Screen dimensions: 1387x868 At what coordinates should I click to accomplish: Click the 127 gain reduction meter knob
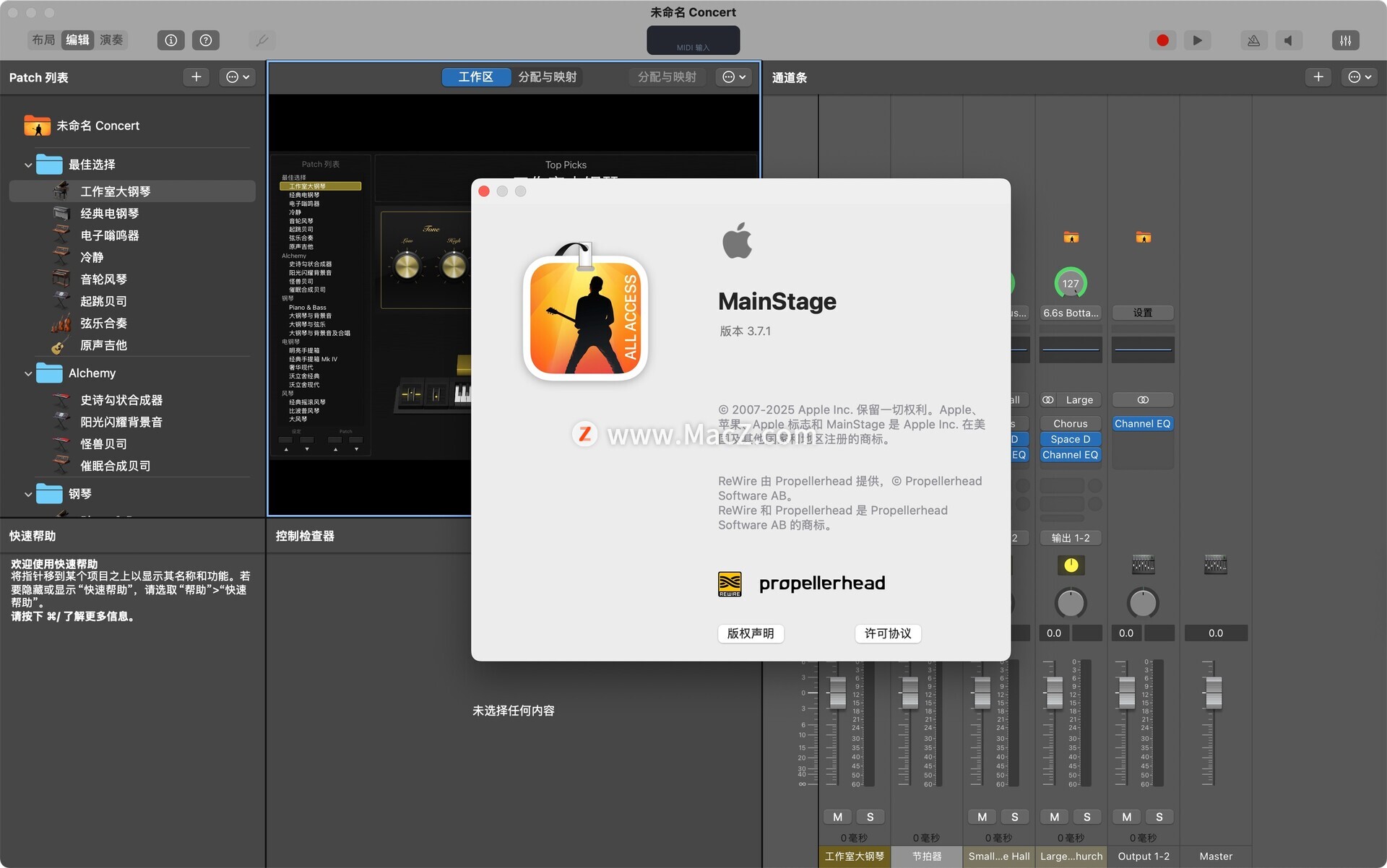1071,283
